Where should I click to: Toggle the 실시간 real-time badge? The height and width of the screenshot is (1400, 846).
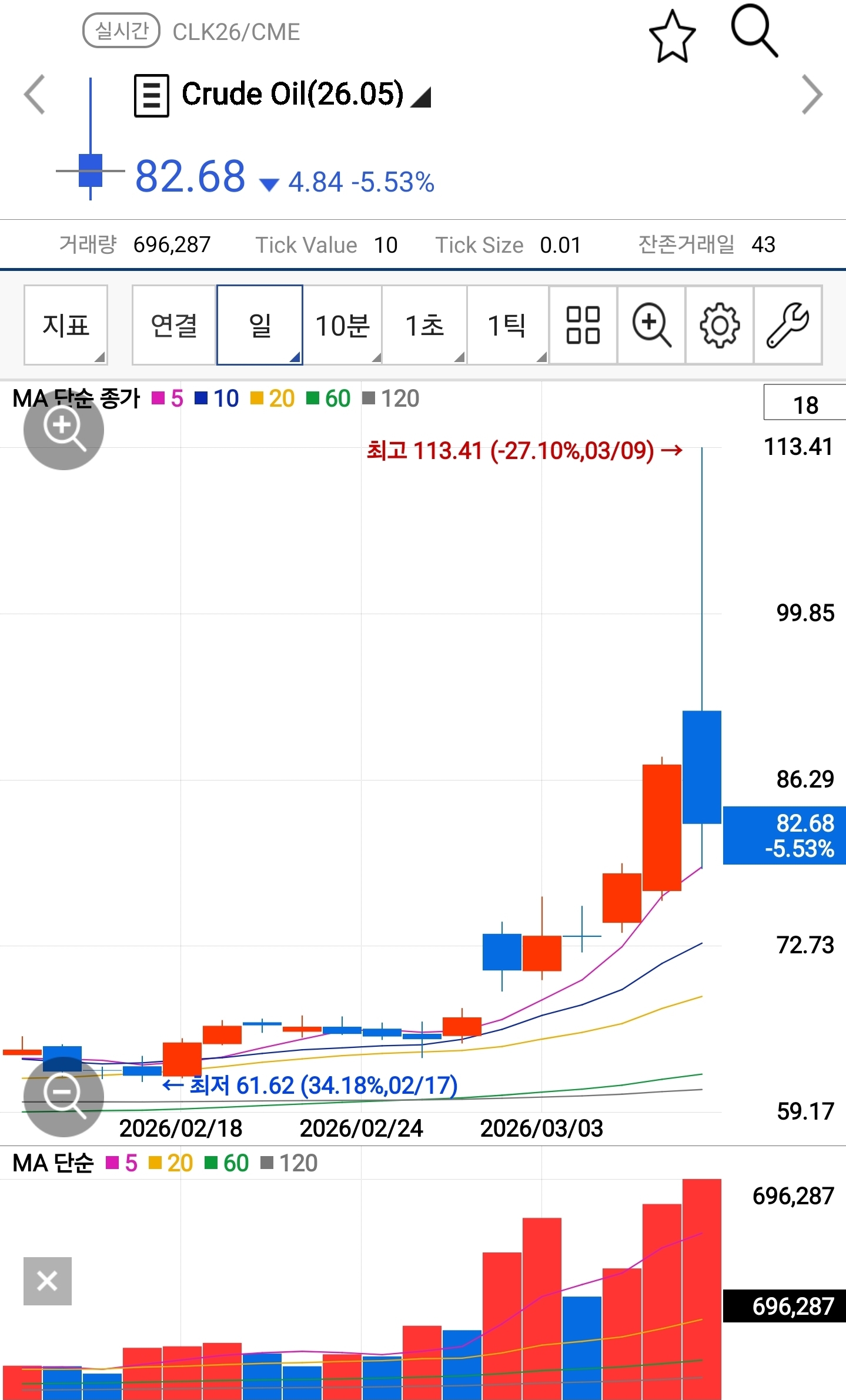pos(121,31)
